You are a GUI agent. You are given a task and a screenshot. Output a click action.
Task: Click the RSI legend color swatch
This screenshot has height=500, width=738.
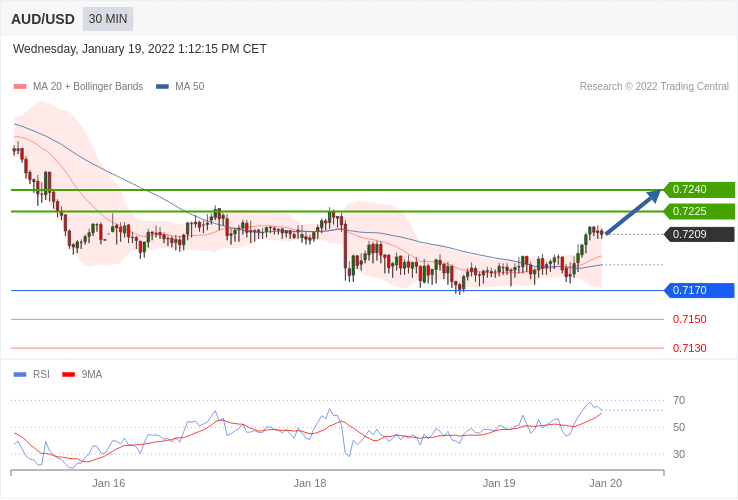20,375
